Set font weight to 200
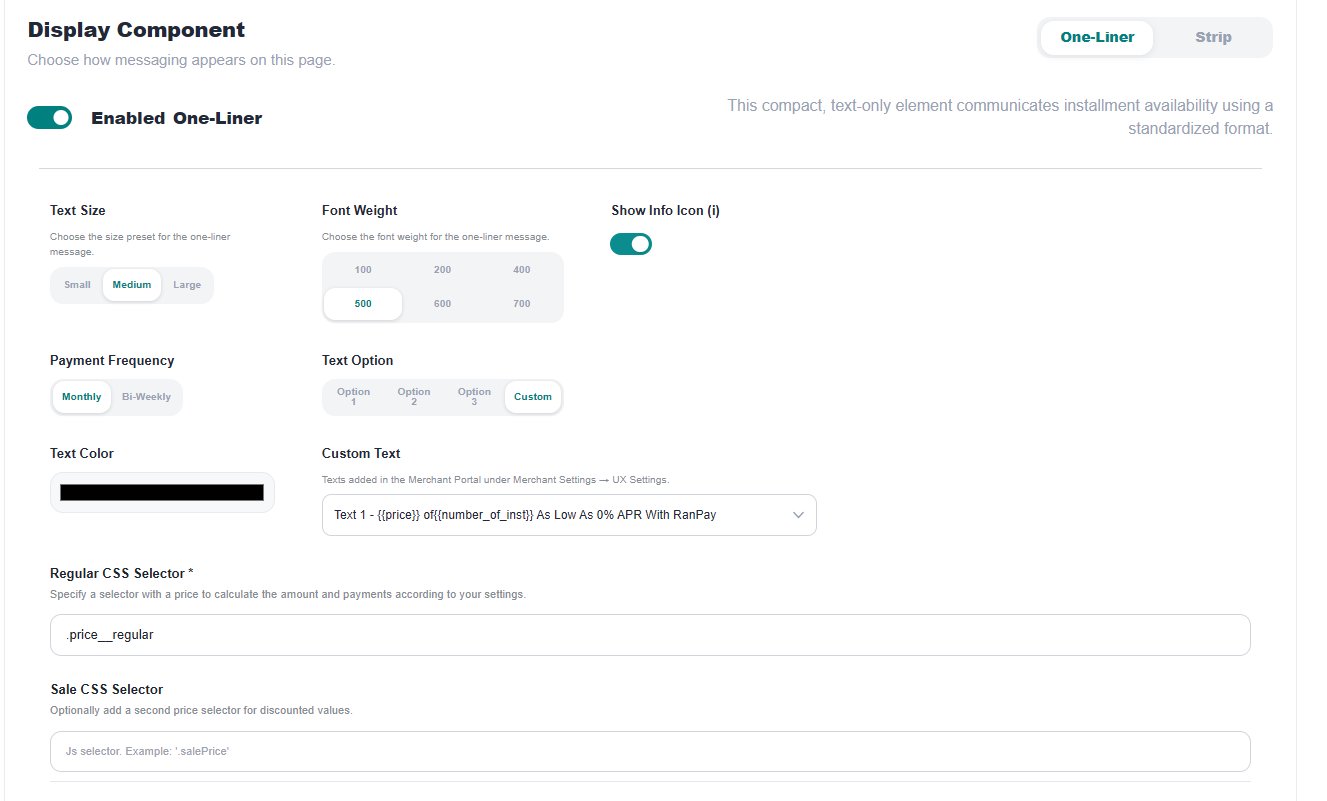Viewport: 1327px width, 801px height. point(442,270)
